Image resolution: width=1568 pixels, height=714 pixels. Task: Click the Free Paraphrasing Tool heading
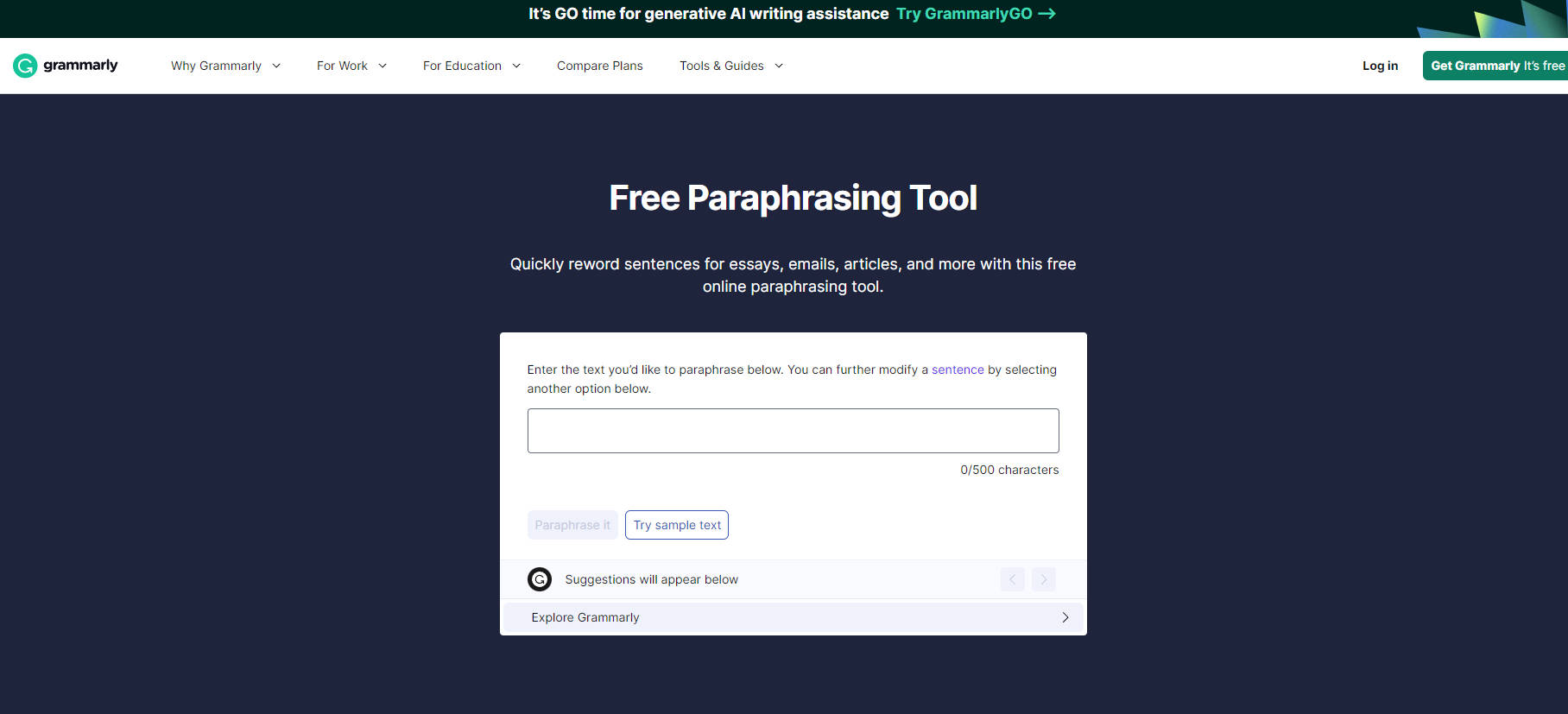(793, 198)
